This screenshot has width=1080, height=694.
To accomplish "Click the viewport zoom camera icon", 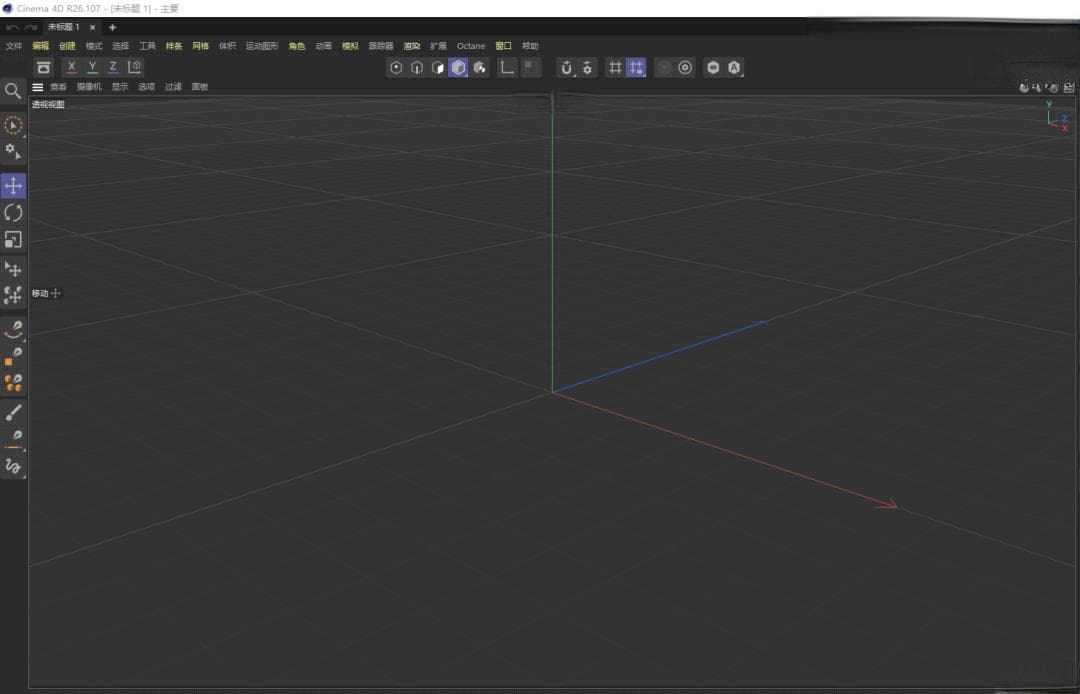I will (x=1037, y=87).
